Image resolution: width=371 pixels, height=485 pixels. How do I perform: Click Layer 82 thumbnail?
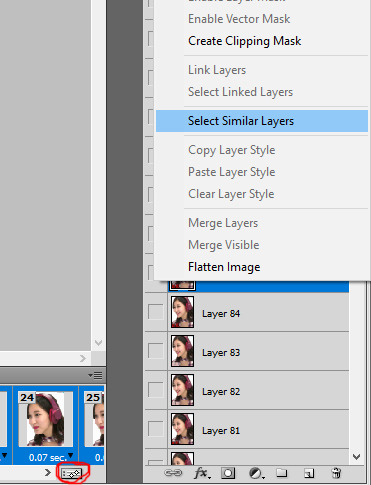pyautogui.click(x=182, y=390)
